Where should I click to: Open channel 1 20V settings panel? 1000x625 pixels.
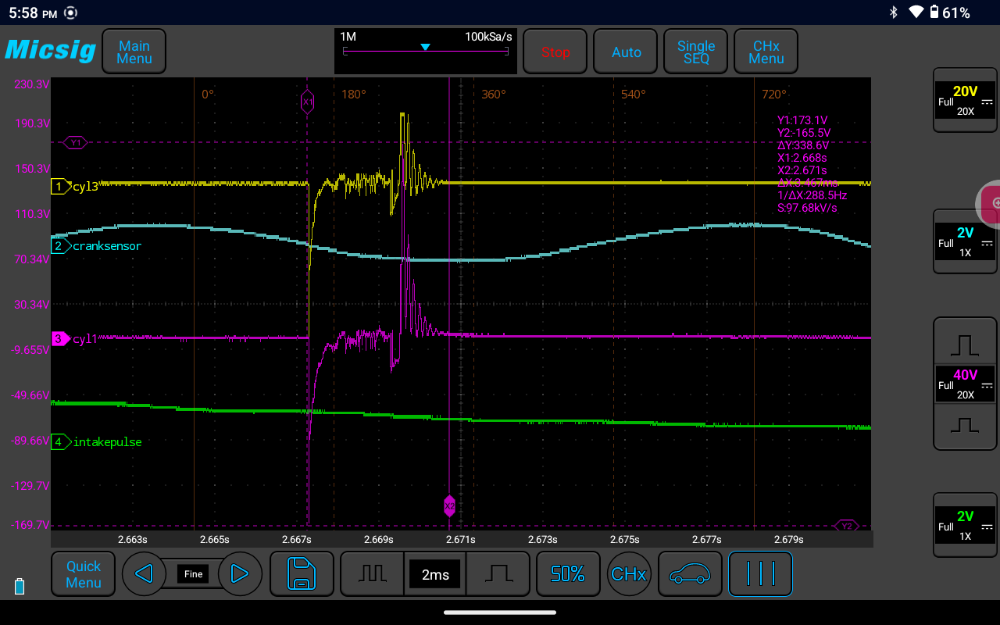(x=965, y=100)
